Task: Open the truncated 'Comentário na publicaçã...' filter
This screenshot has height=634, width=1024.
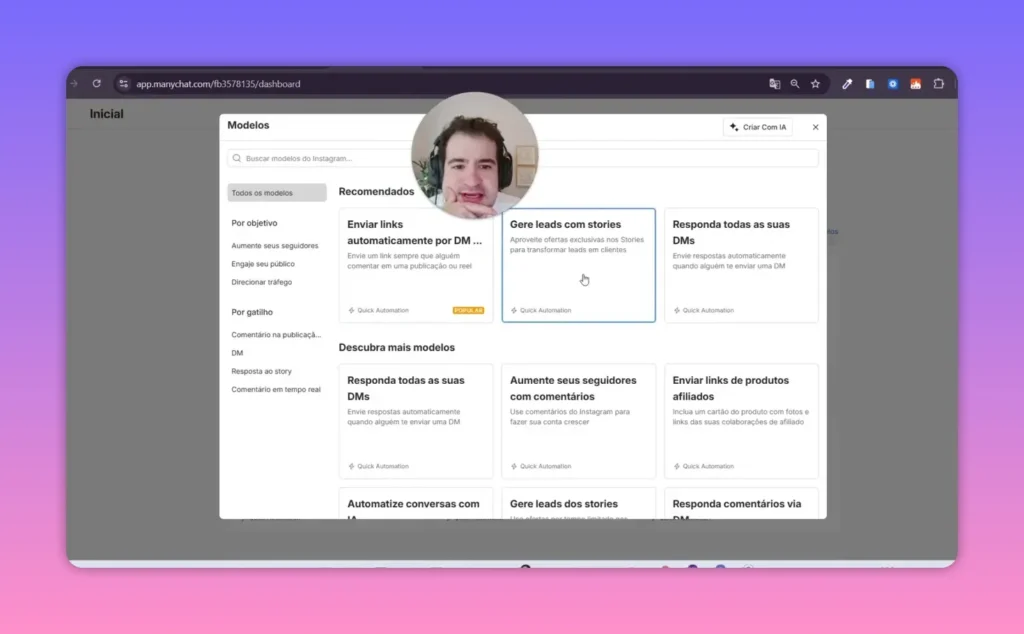Action: click(x=278, y=334)
